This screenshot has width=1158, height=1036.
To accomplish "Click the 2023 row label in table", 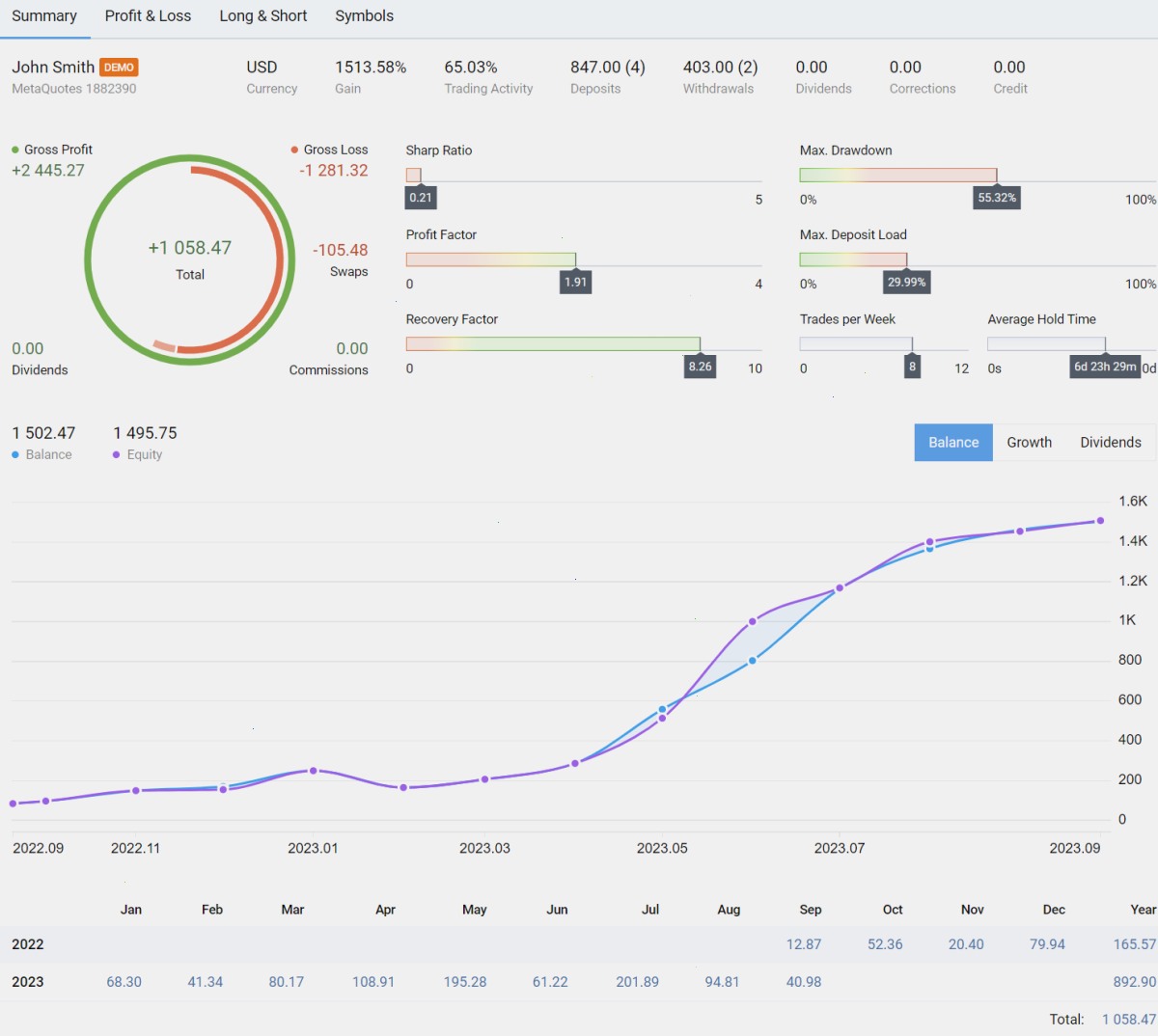I will [28, 982].
